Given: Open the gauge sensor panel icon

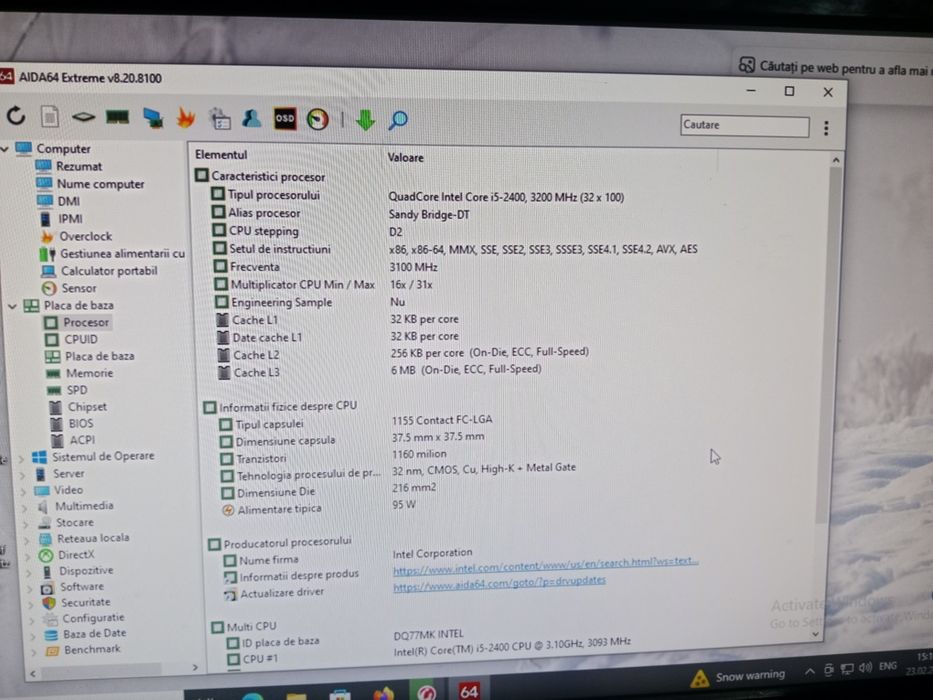Looking at the screenshot, I should coord(318,120).
